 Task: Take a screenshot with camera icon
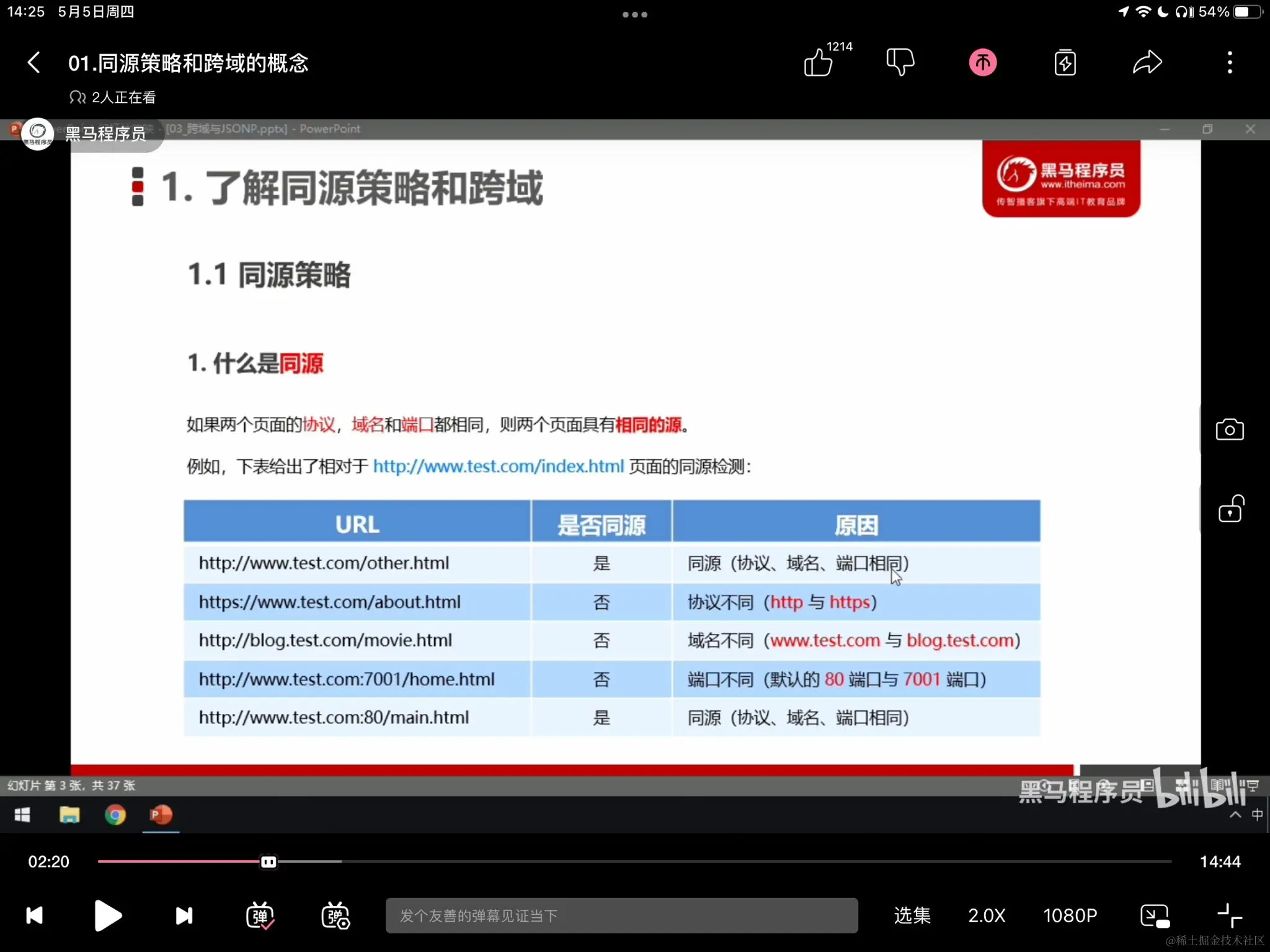pyautogui.click(x=1230, y=430)
